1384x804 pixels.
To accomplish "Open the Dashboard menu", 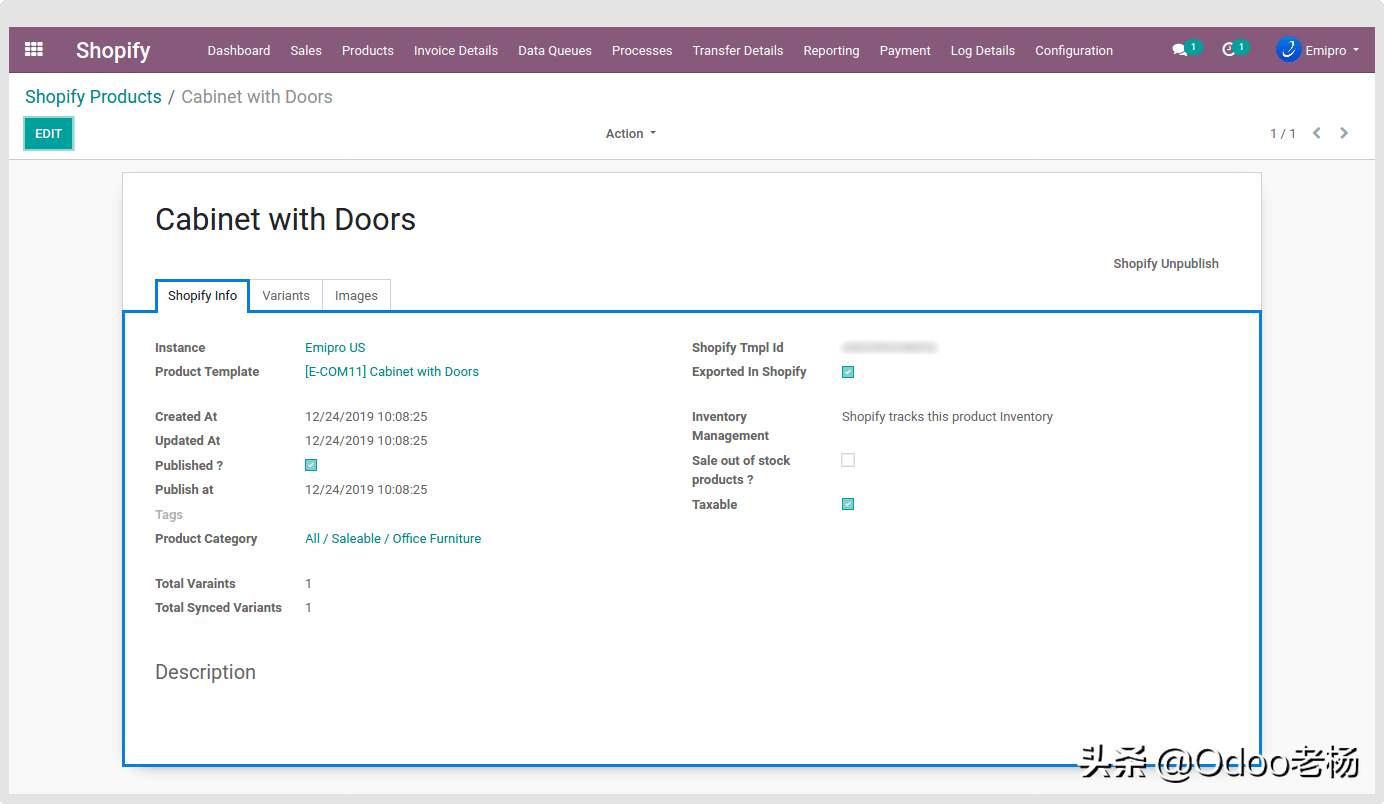I will (x=239, y=50).
